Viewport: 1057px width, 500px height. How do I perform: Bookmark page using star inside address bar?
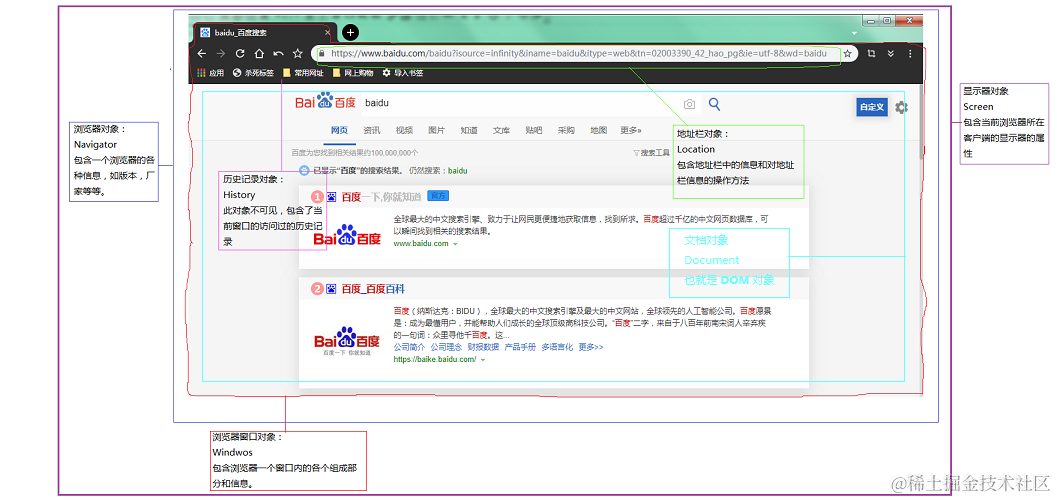847,53
